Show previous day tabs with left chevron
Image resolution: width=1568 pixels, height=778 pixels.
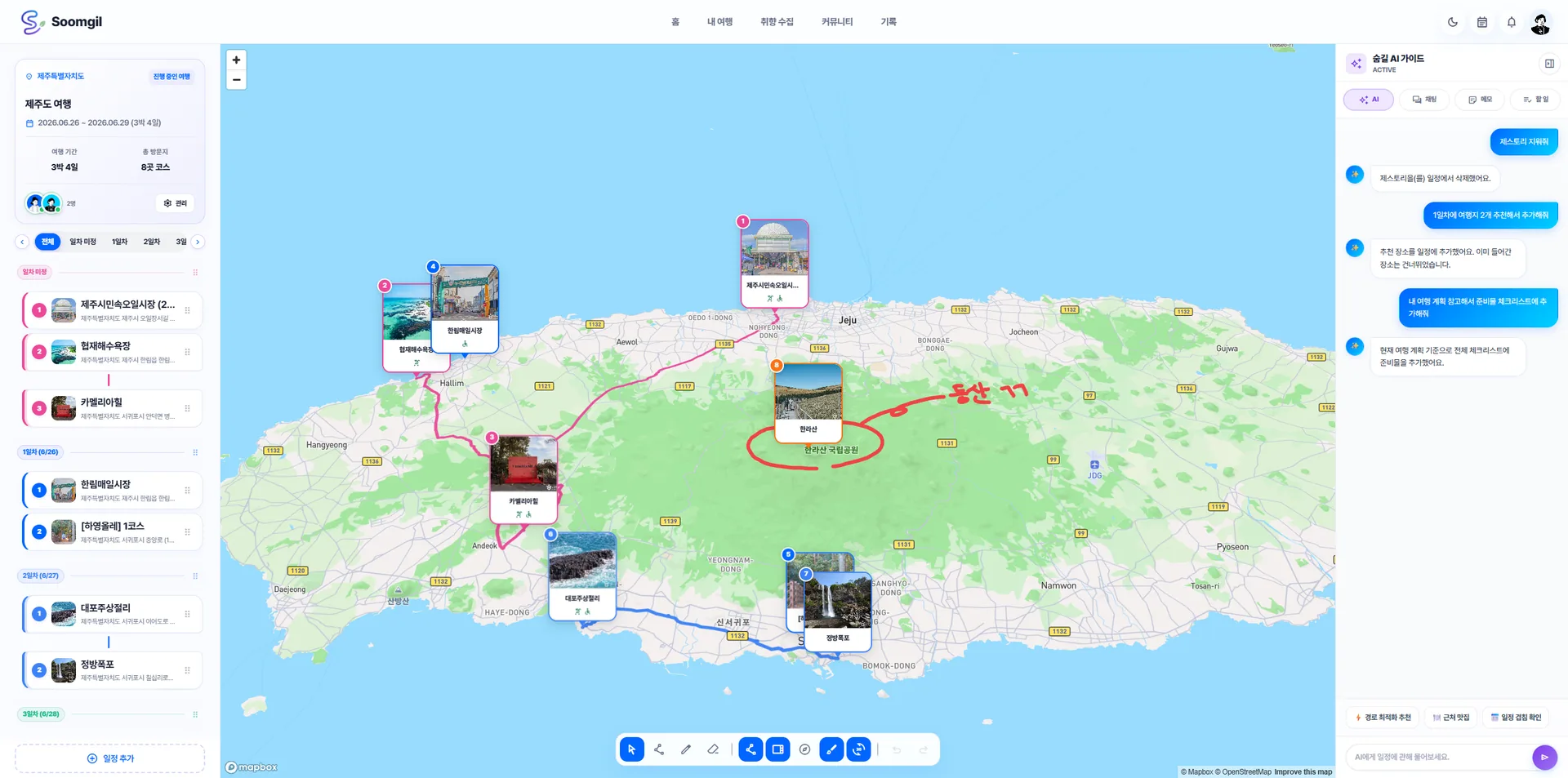[x=22, y=242]
